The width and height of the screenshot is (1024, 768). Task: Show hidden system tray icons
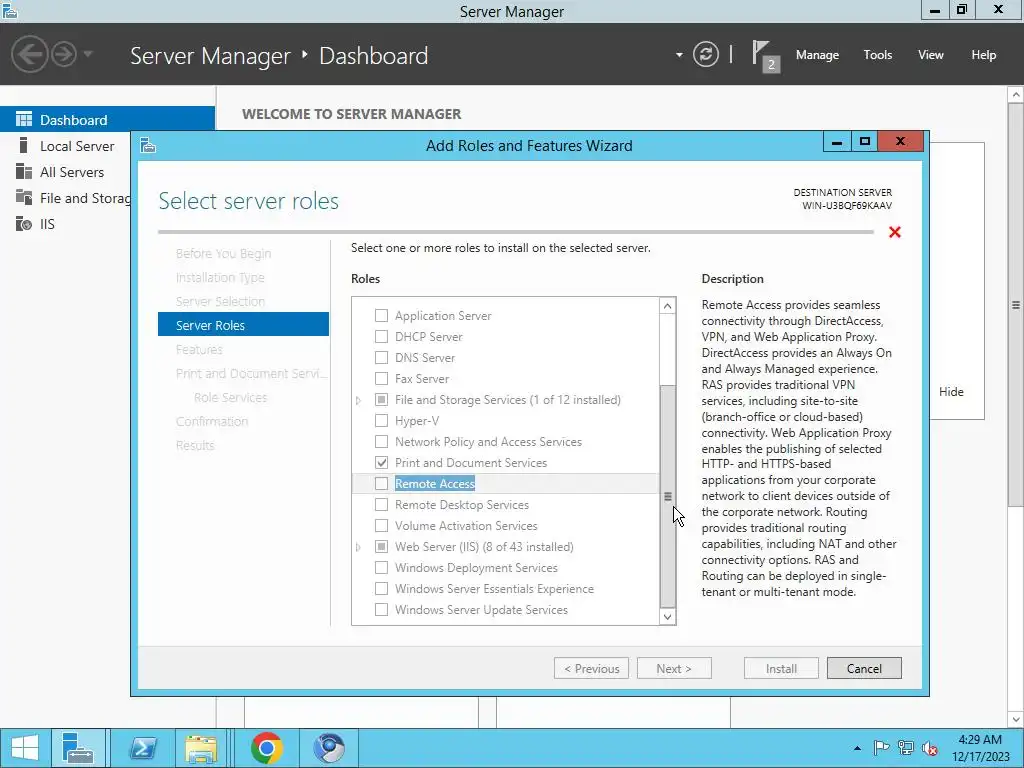857,748
